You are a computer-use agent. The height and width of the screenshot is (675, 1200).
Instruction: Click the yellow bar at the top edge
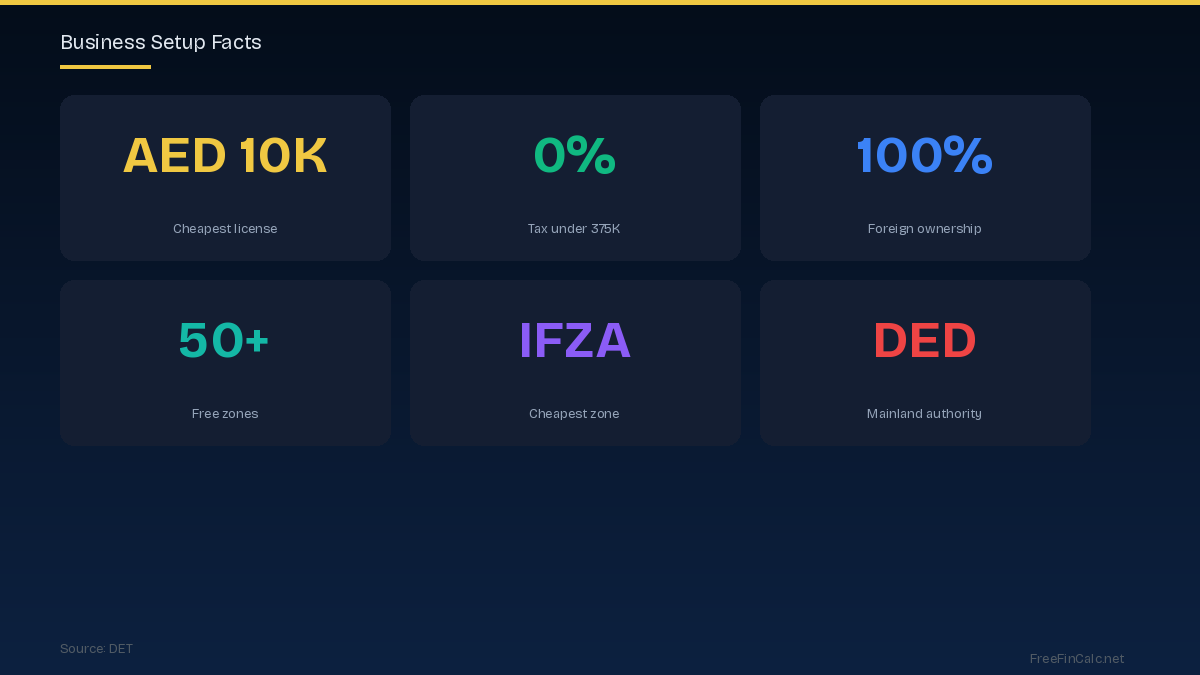click(600, 2)
